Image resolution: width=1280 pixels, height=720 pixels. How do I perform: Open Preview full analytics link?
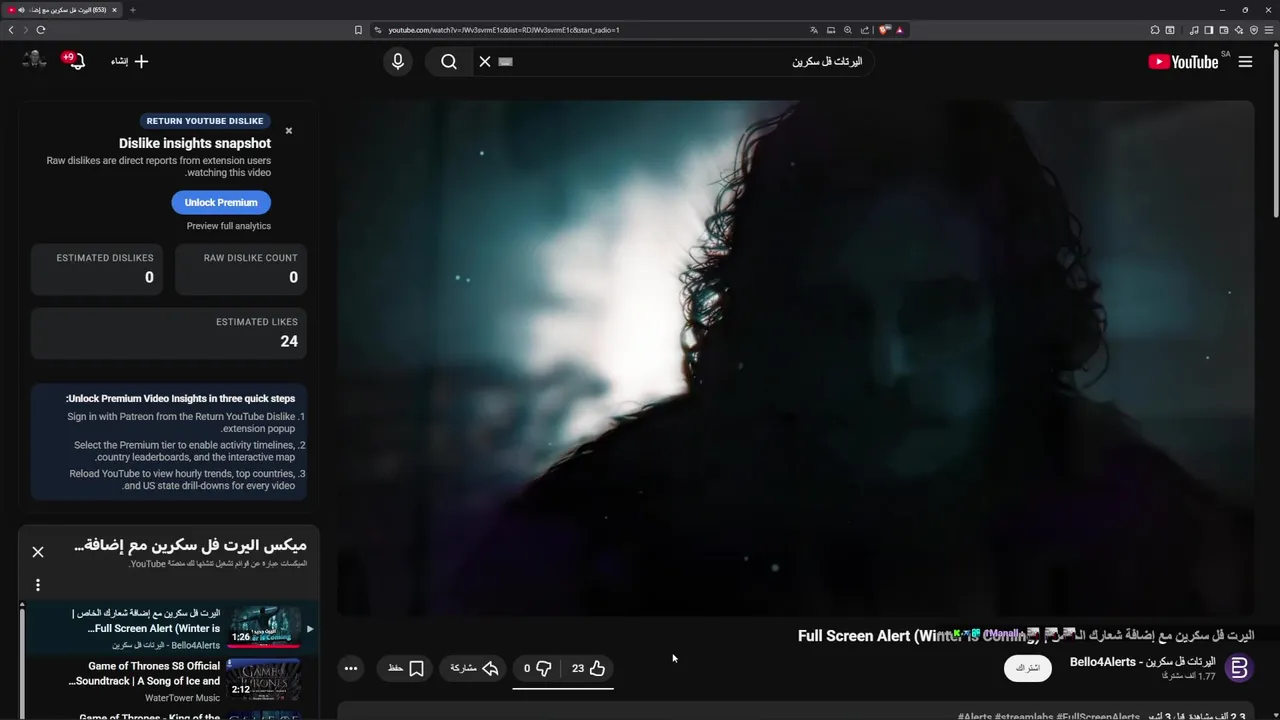[x=229, y=226]
